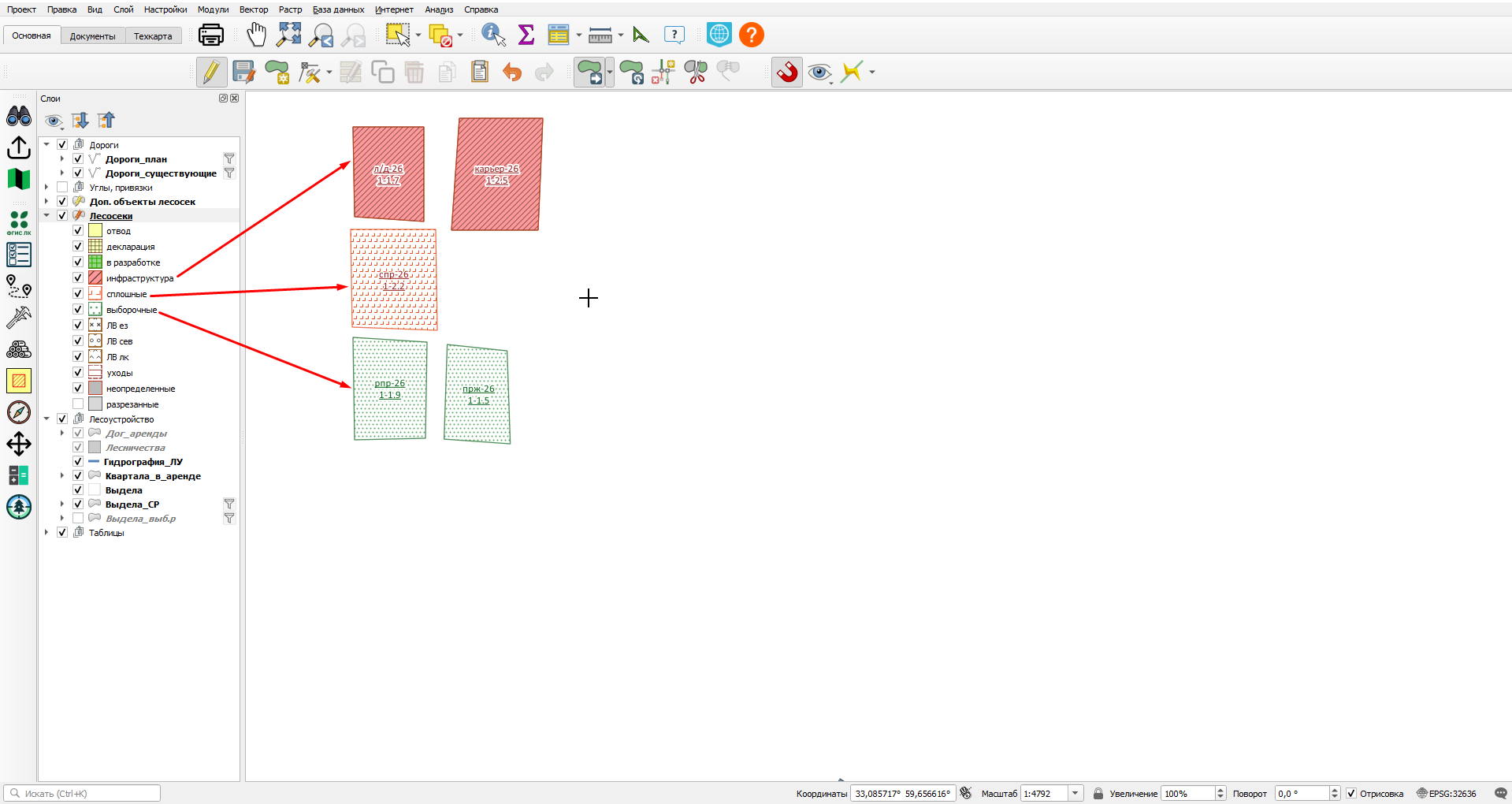Image resolution: width=1512 pixels, height=804 pixels.
Task: Click the scissors split features tool
Action: tap(696, 73)
